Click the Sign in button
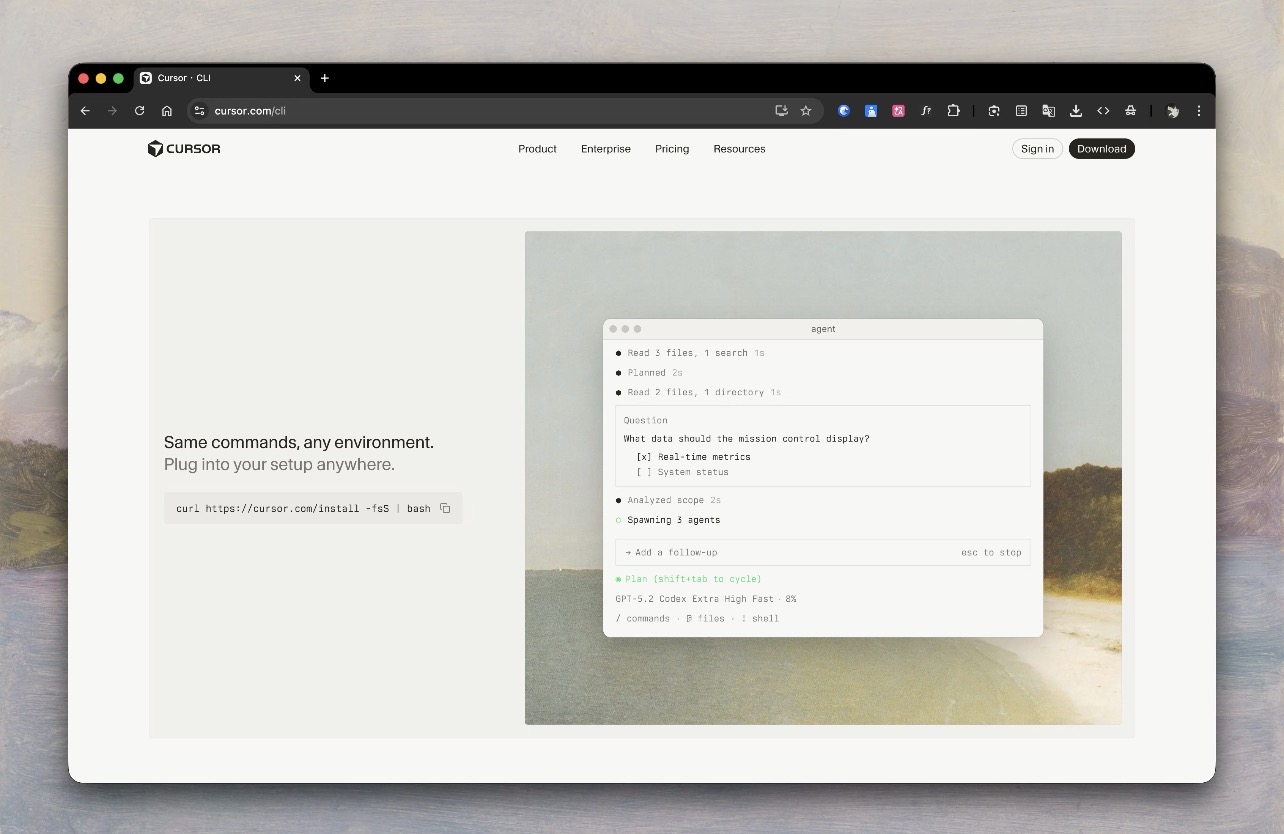This screenshot has height=834, width=1284. (1037, 149)
